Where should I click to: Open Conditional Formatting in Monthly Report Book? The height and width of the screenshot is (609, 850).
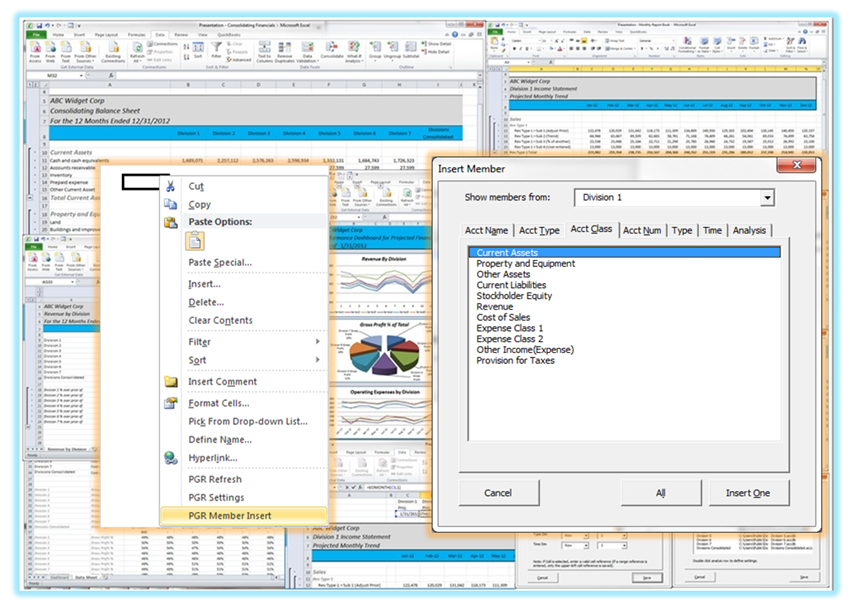coord(687,44)
